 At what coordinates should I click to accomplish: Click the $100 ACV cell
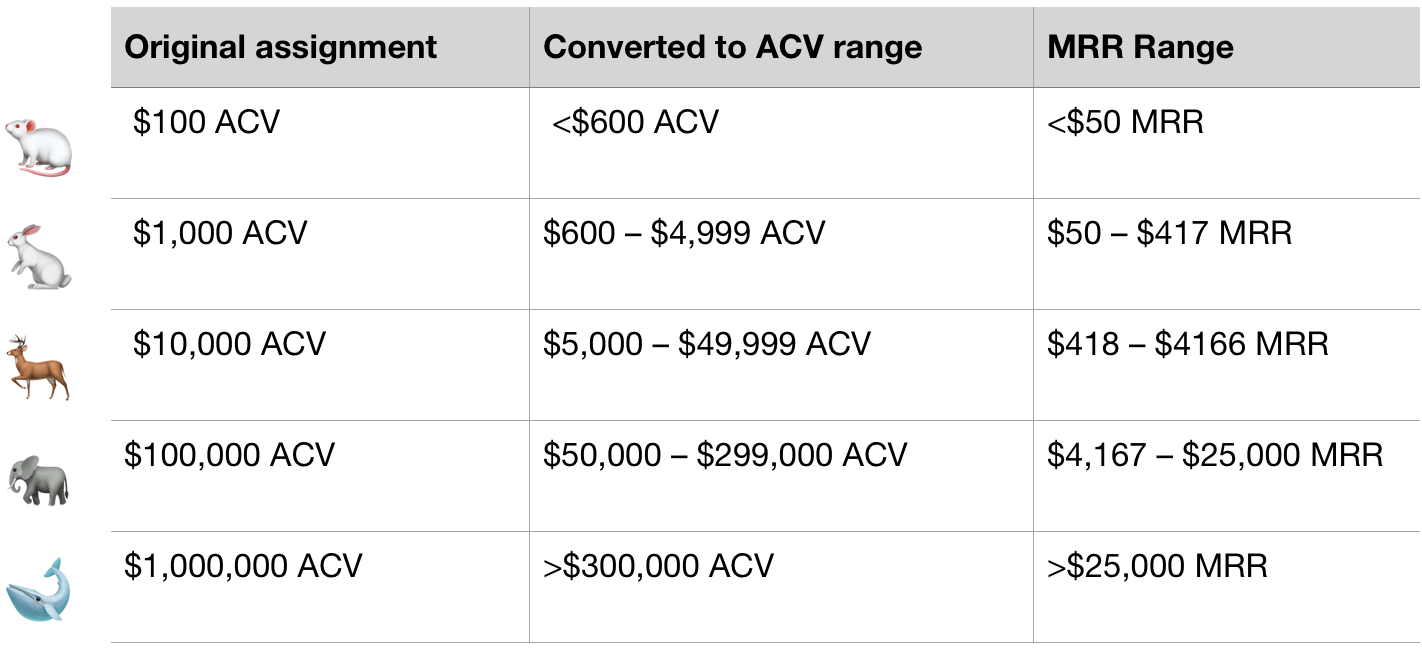pos(320,143)
